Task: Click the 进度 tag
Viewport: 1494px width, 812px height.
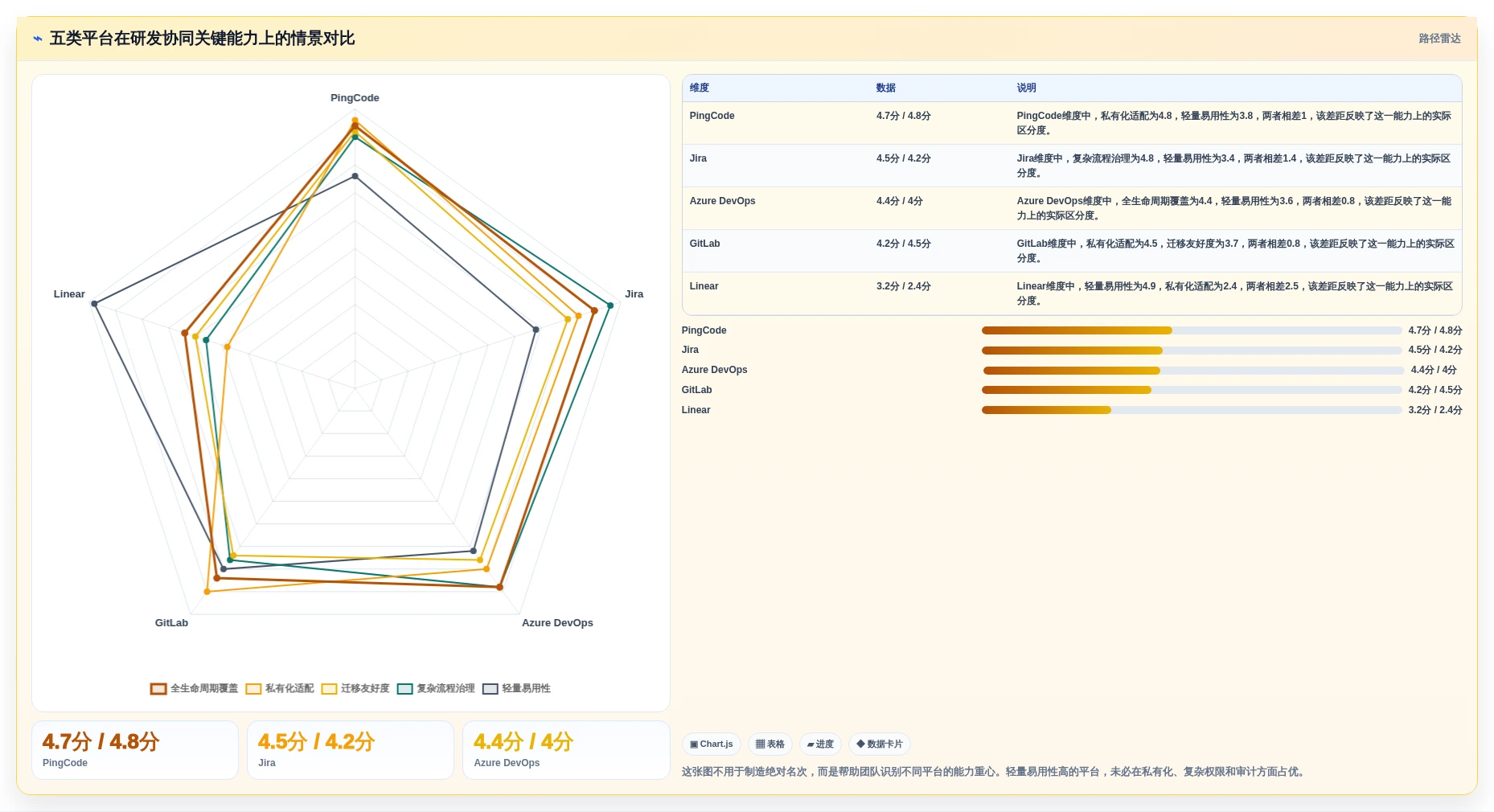Action: click(820, 744)
